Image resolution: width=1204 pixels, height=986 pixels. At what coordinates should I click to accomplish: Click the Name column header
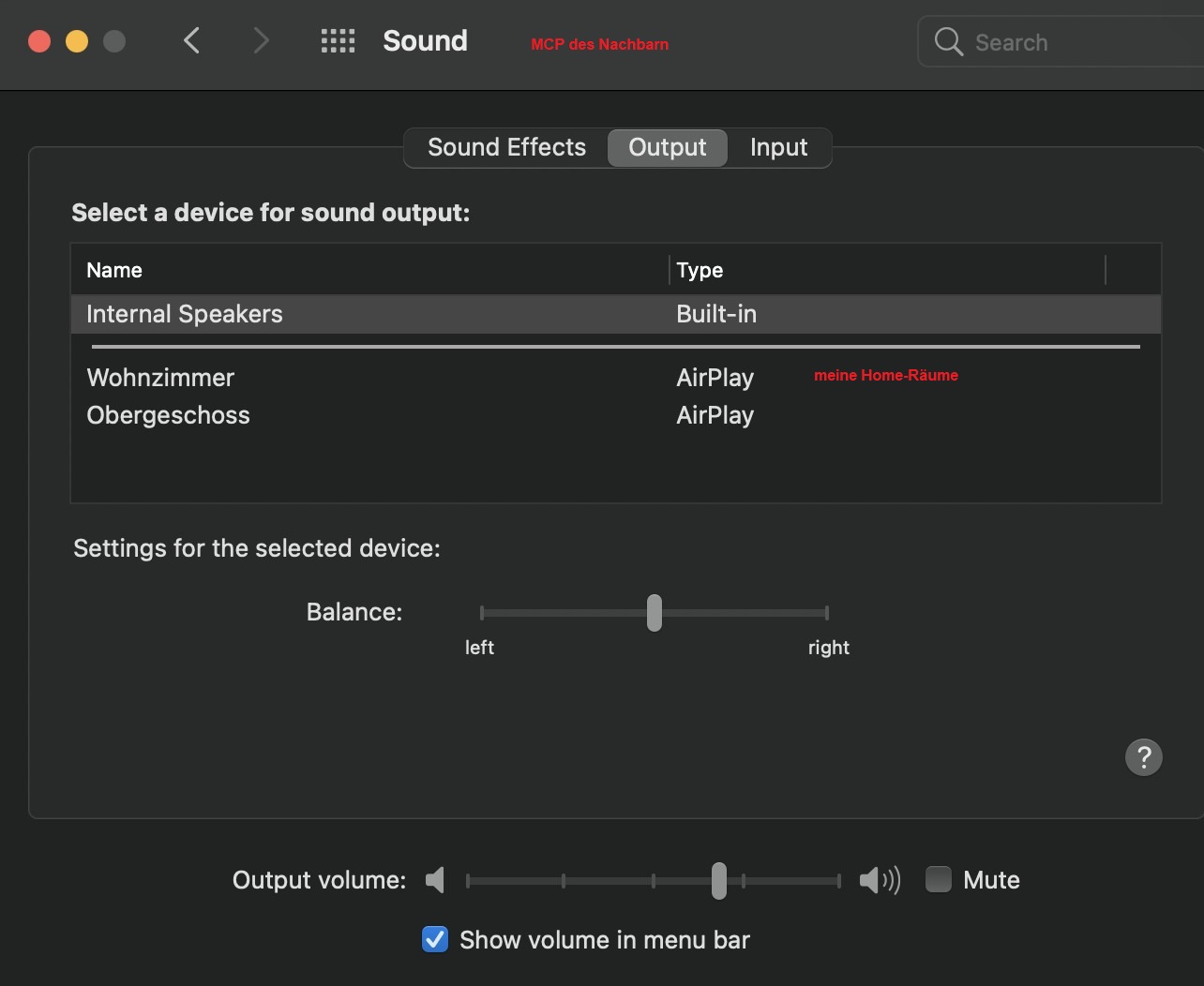tap(114, 270)
